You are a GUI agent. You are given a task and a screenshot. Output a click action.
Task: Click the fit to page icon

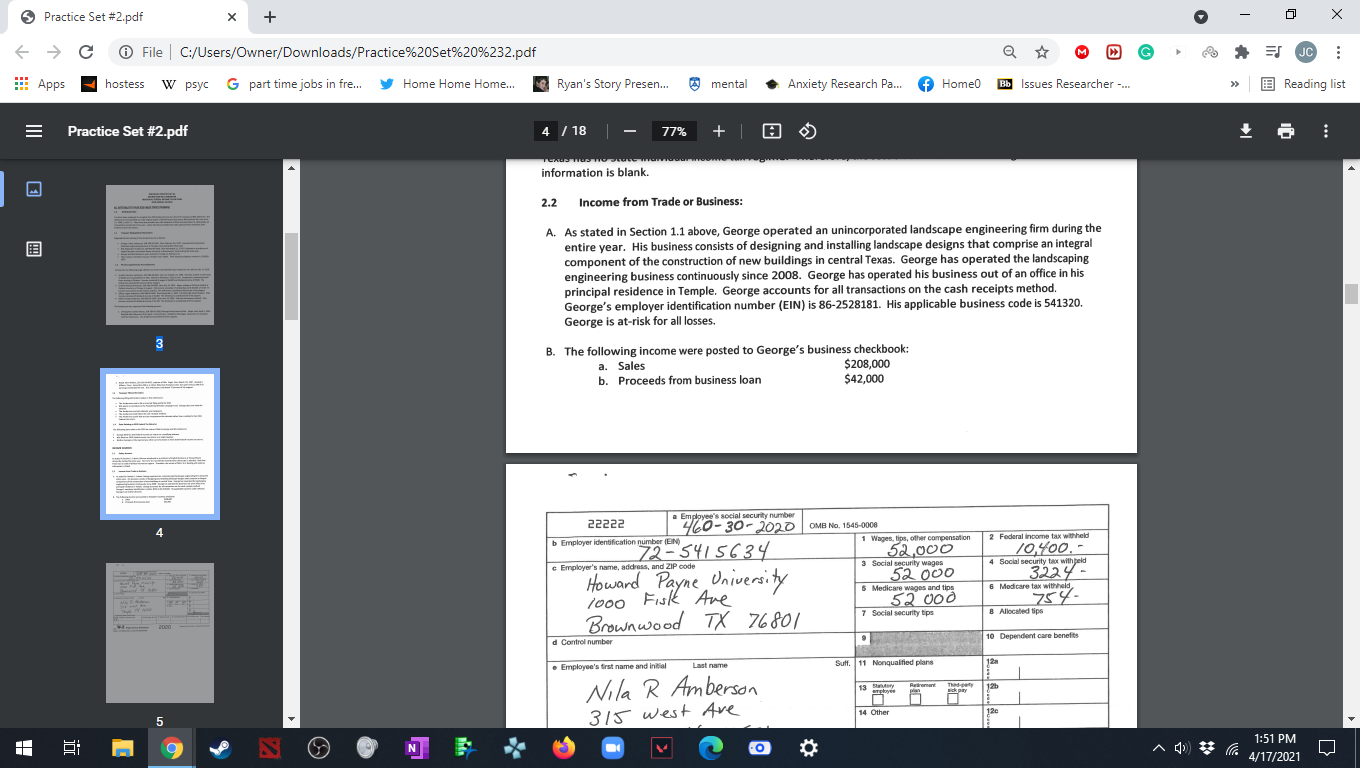771,131
